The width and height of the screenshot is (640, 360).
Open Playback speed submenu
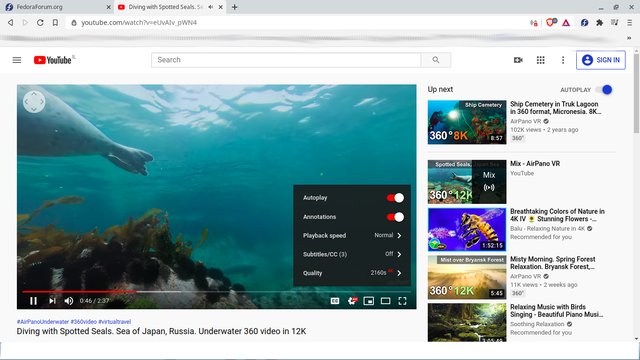pos(352,236)
